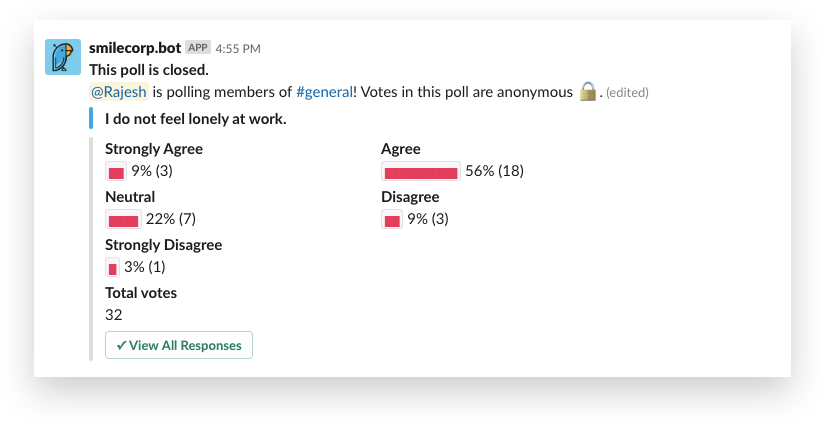Click the 'This poll is closed.' text
Image resolution: width=825 pixels, height=425 pixels.
point(149,70)
